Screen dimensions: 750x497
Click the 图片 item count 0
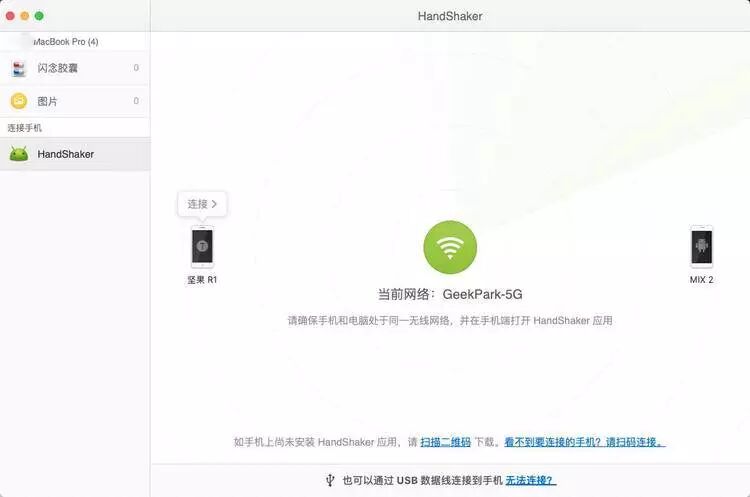click(x=136, y=101)
